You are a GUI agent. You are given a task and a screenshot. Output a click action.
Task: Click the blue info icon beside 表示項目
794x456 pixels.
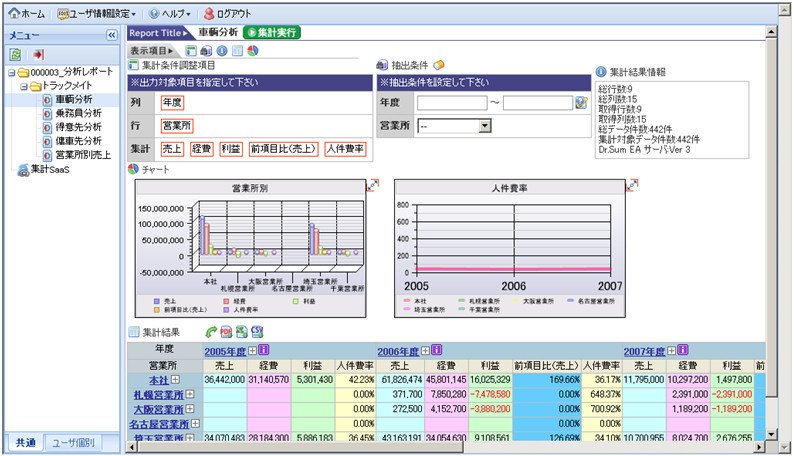(222, 51)
